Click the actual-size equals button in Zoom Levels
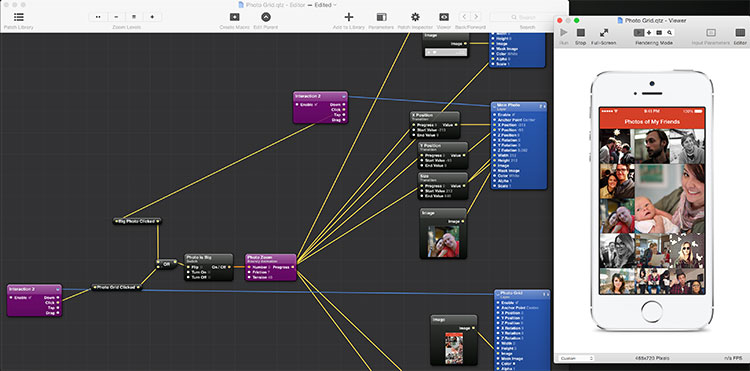 134,17
